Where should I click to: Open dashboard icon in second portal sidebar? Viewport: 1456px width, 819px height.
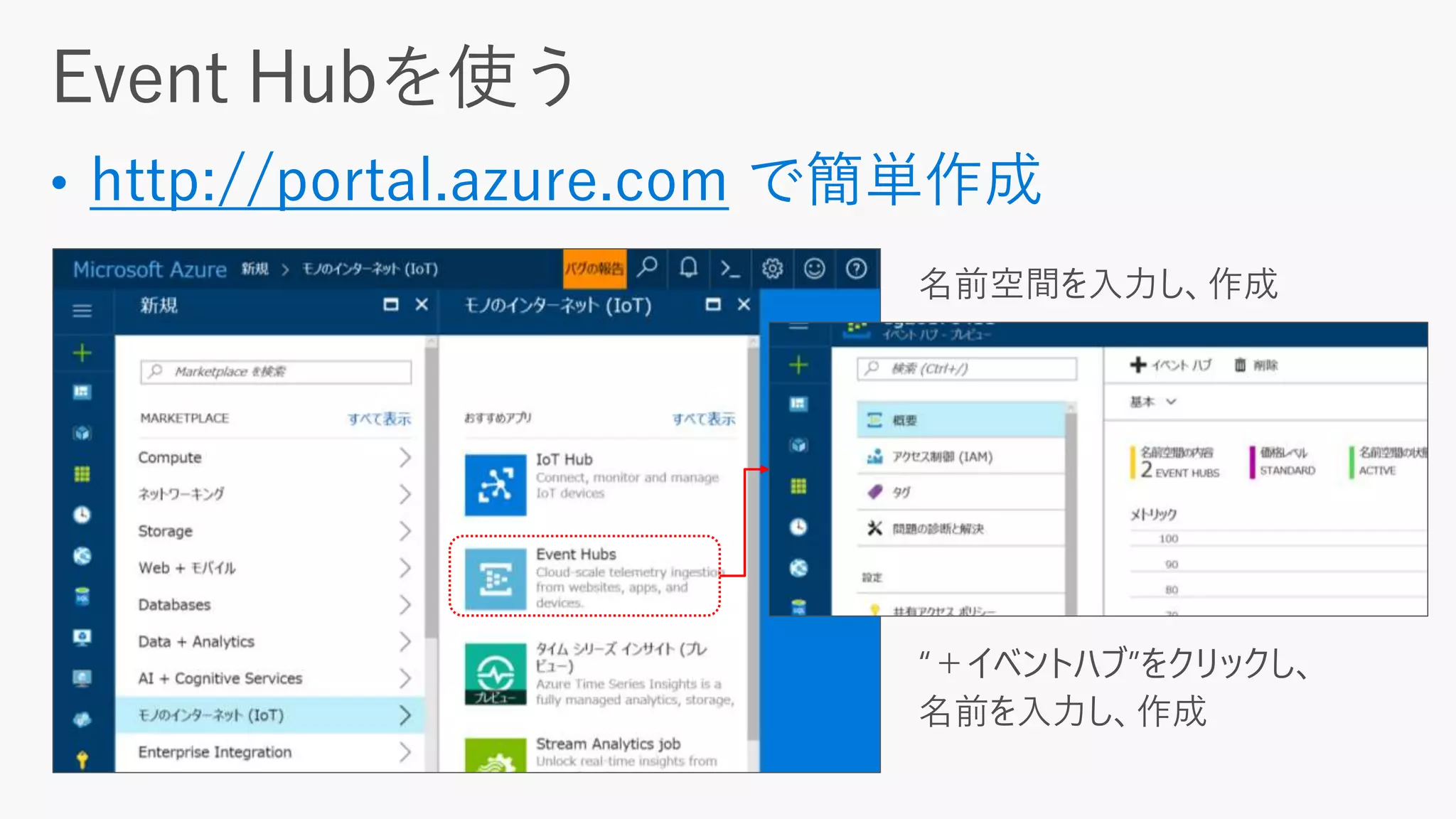click(798, 405)
